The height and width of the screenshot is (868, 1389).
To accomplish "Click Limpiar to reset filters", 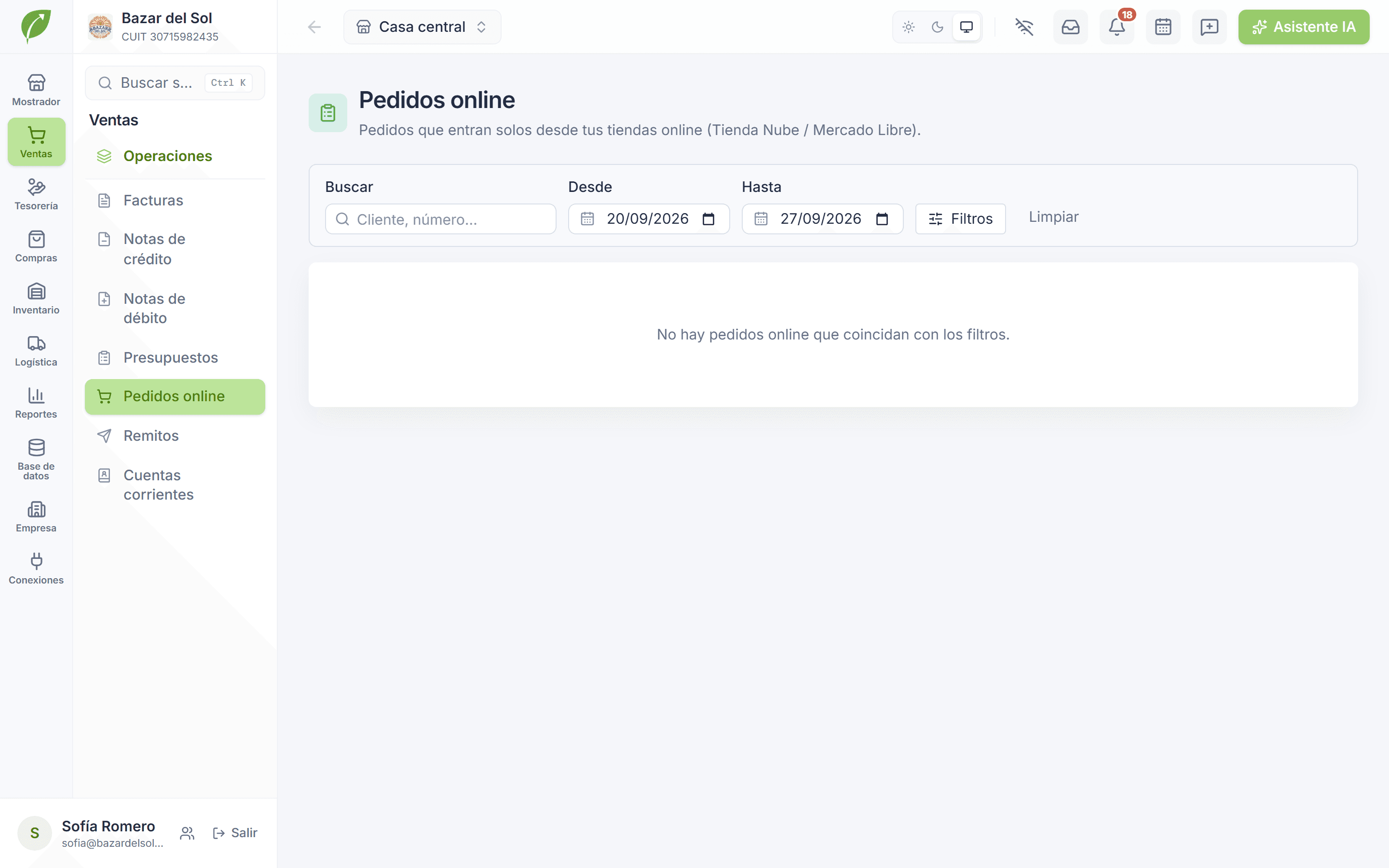I will pos(1053,217).
